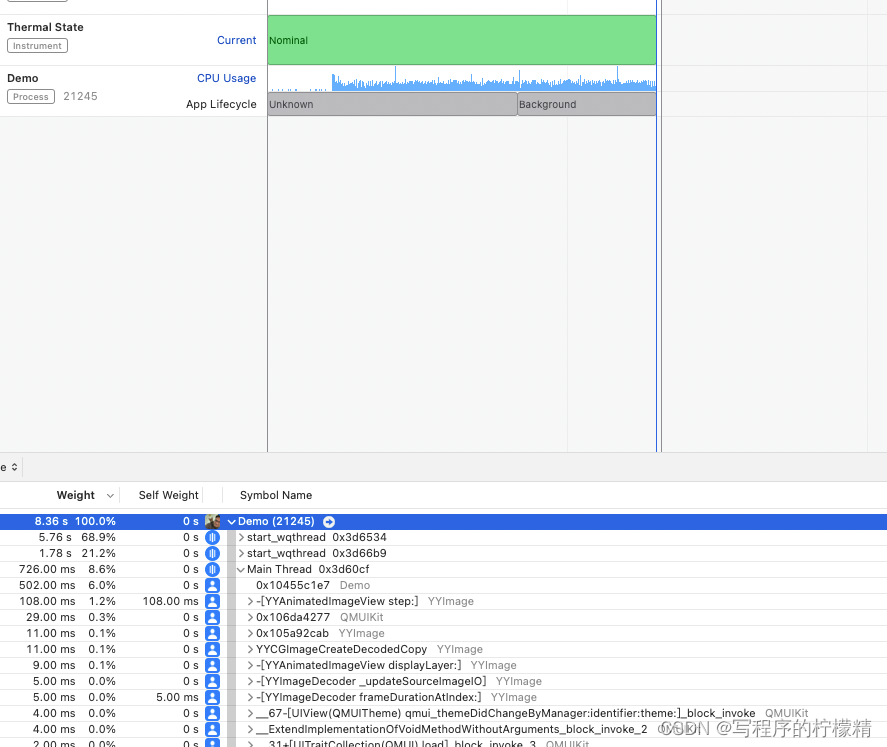This screenshot has height=747, width=887.
Task: Select the App Lifecycle track label
Action: point(221,104)
